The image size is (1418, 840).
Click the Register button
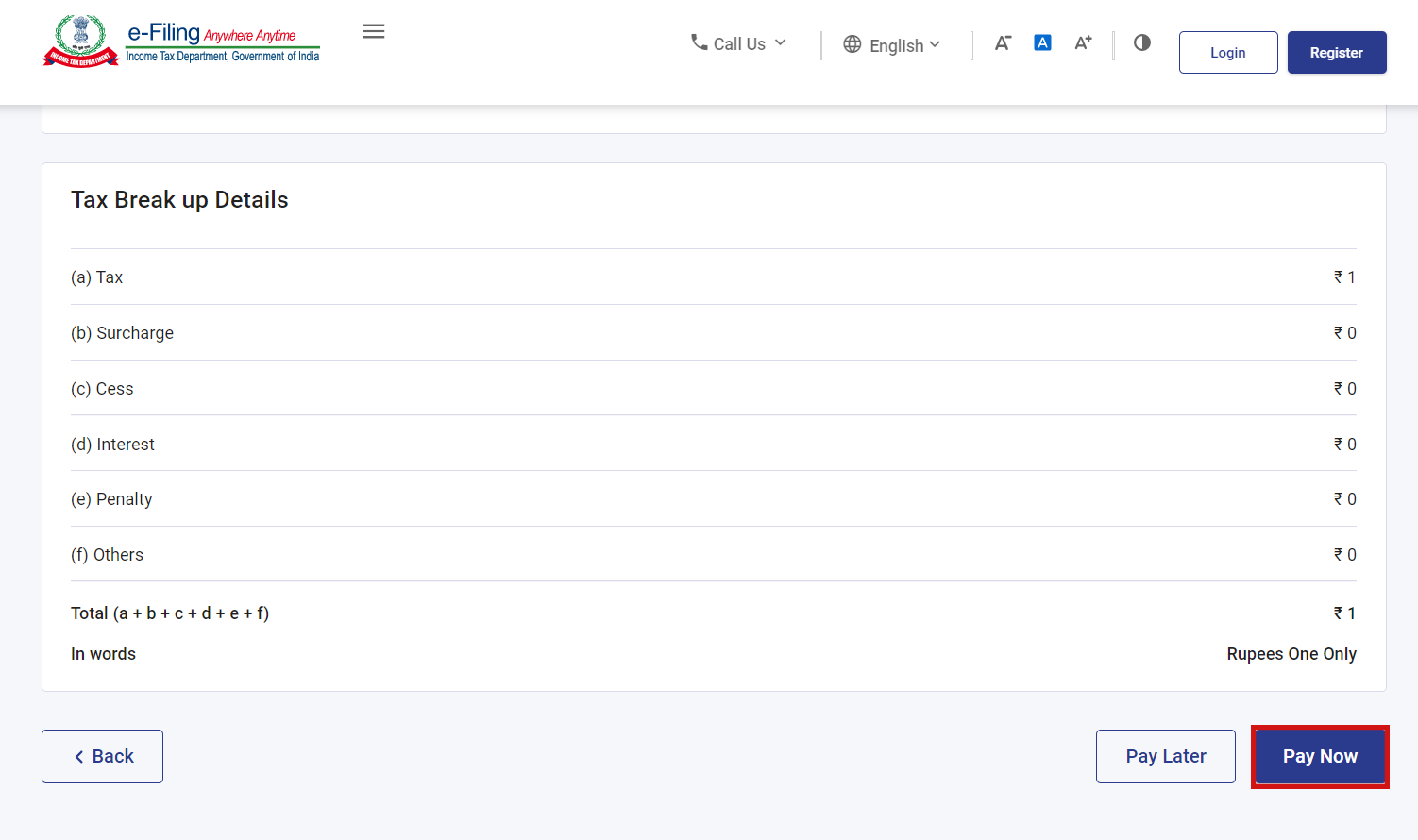(1336, 53)
